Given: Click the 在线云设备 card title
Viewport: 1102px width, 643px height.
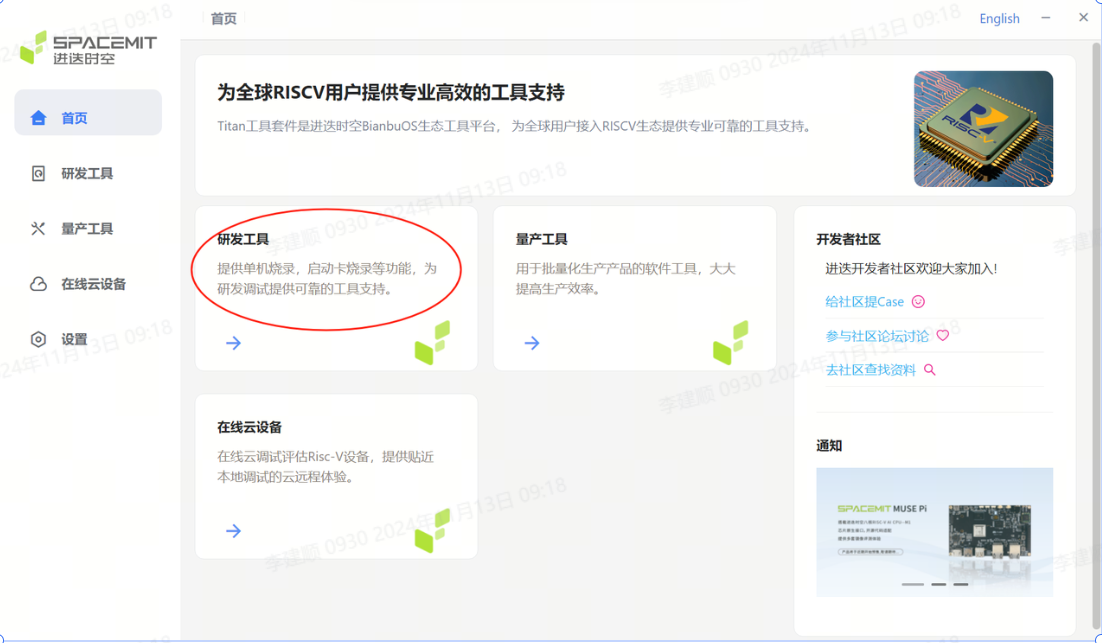Looking at the screenshot, I should [x=249, y=427].
